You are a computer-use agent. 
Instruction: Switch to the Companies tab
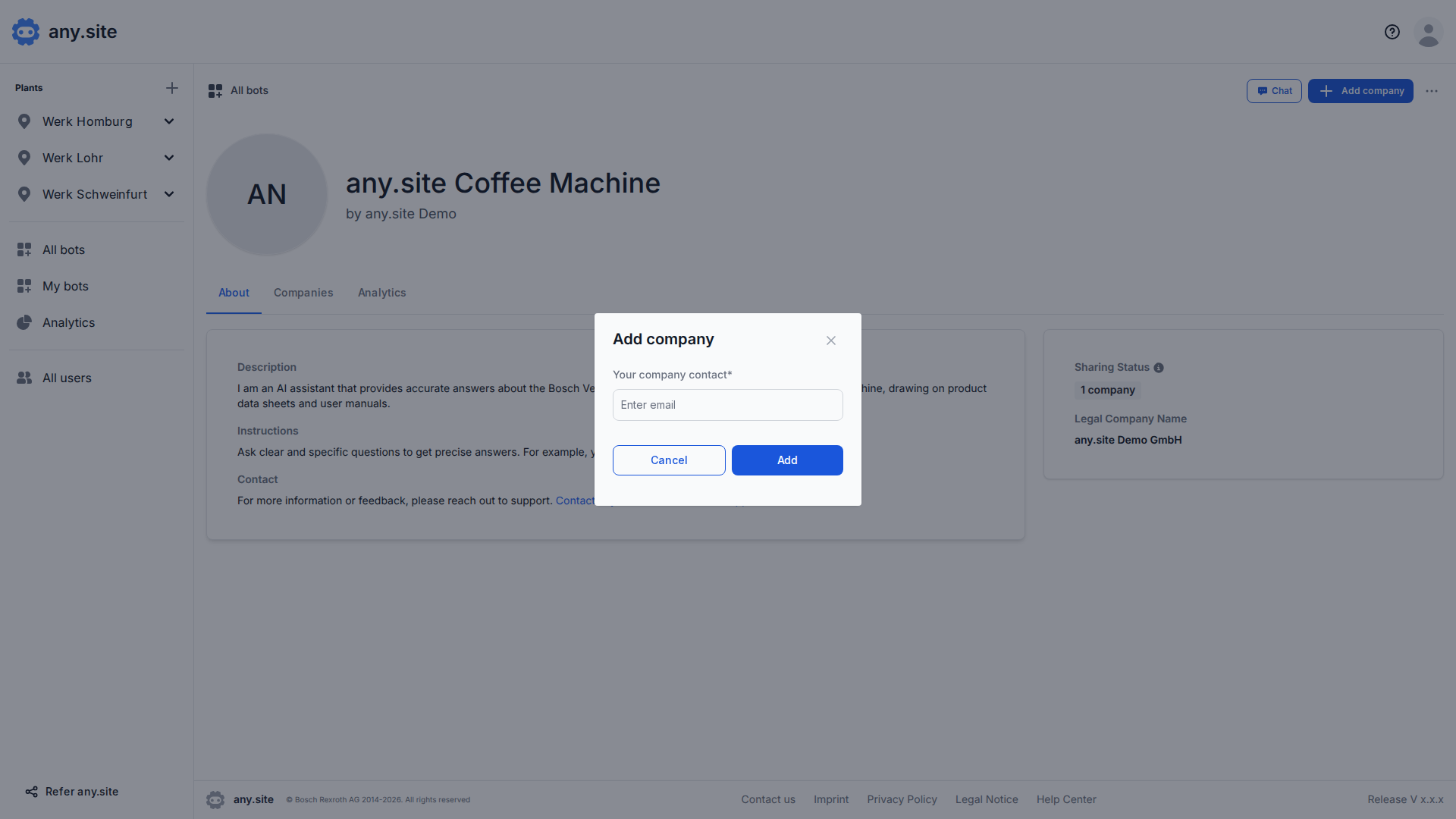pyautogui.click(x=303, y=293)
